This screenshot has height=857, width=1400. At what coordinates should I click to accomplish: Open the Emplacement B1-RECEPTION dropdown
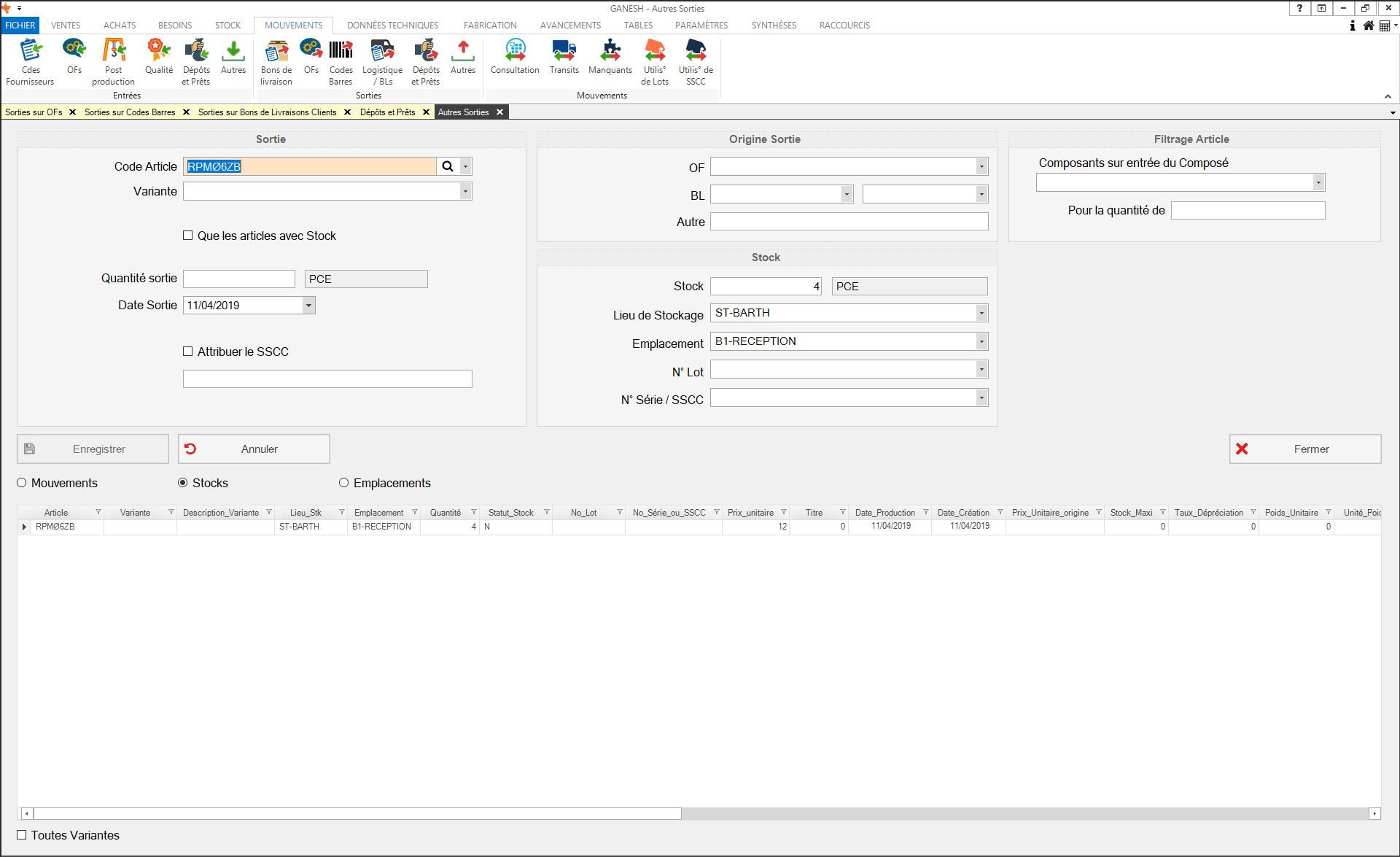981,341
